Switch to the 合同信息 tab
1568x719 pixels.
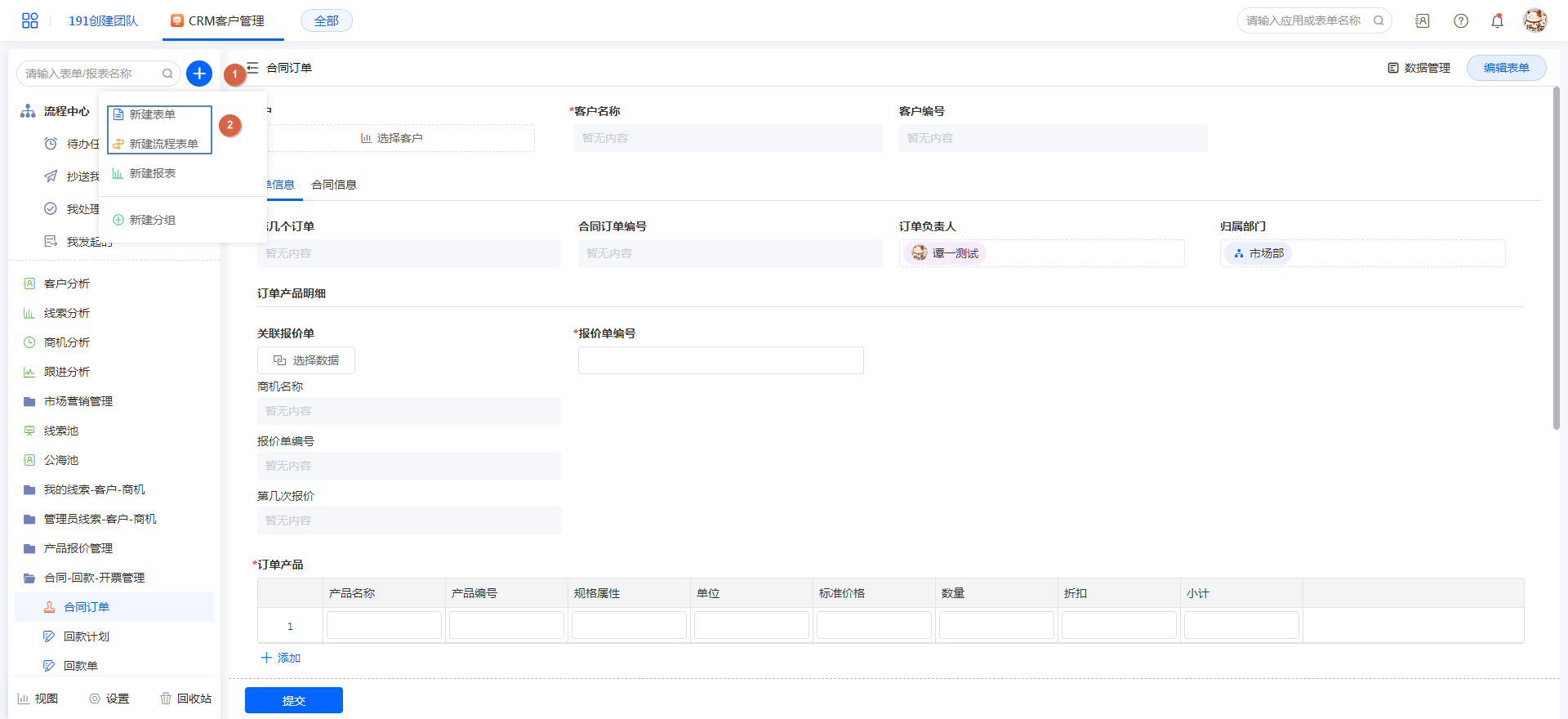pyautogui.click(x=334, y=185)
